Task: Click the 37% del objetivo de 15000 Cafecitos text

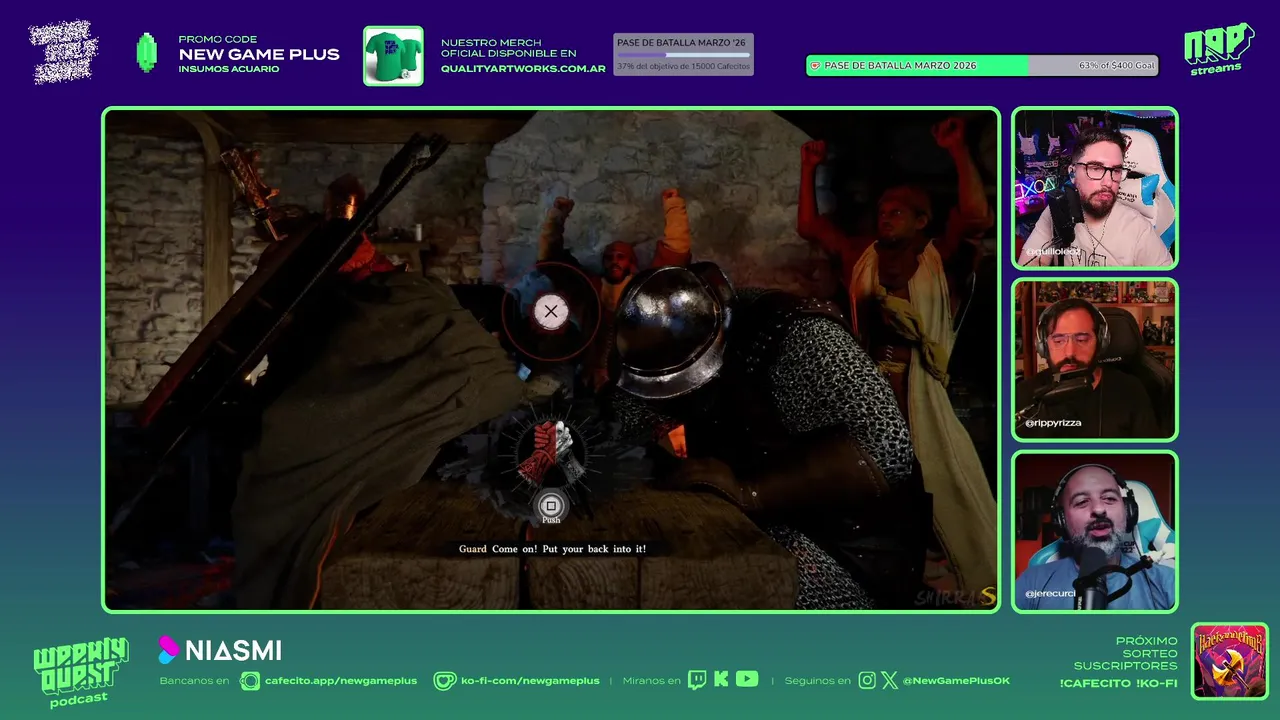Action: 683,67
